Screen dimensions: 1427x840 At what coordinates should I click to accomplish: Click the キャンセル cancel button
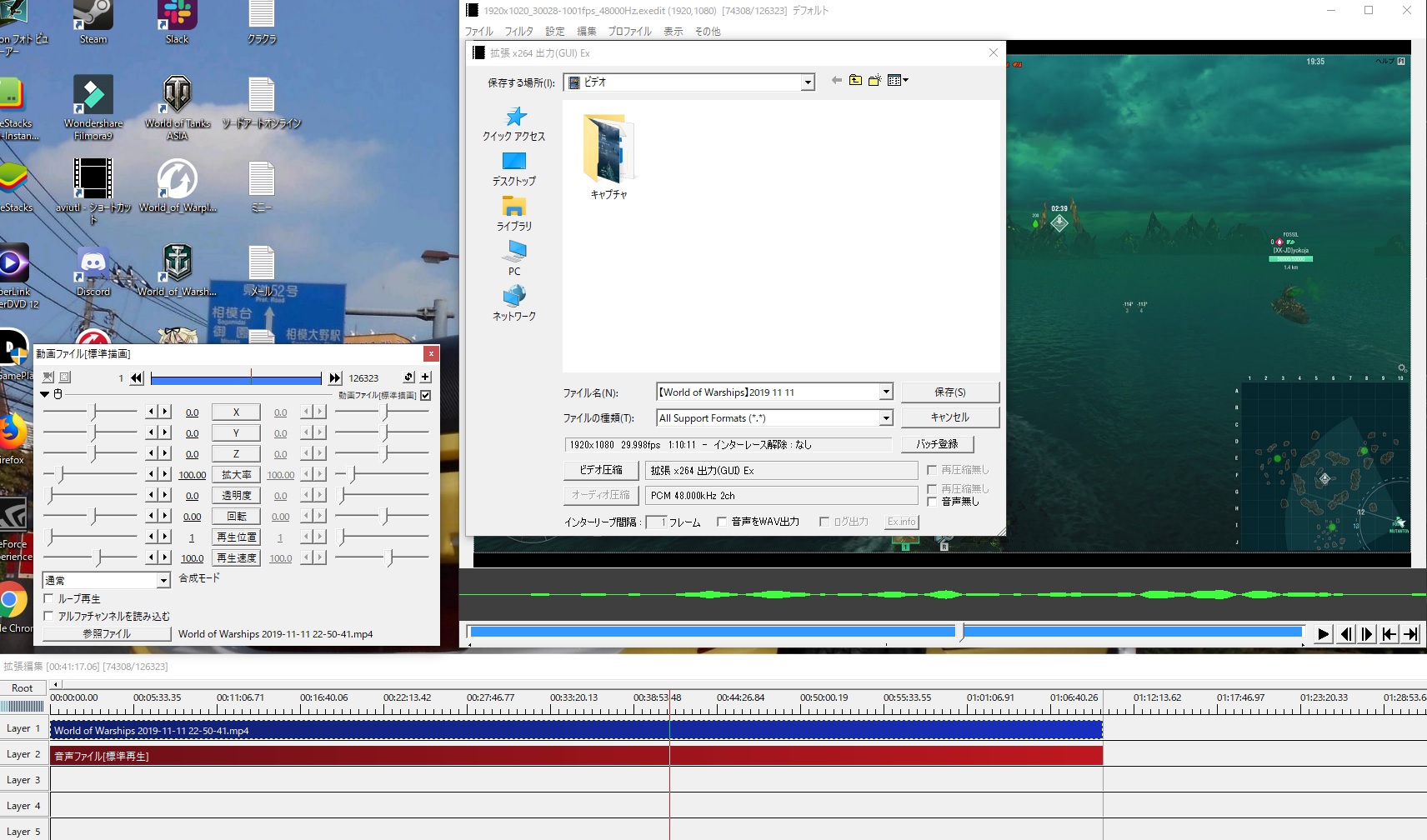949,417
